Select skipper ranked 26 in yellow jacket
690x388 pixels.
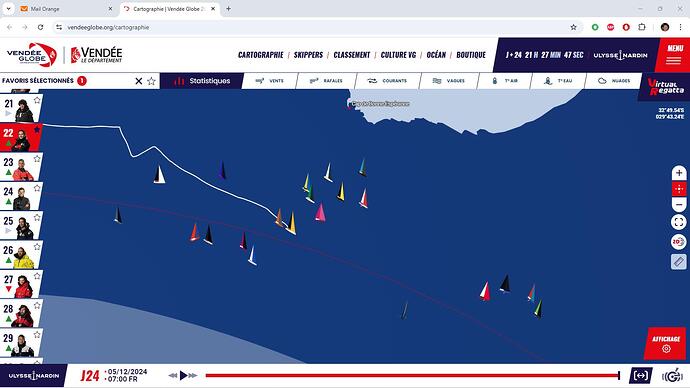[x=21, y=255]
